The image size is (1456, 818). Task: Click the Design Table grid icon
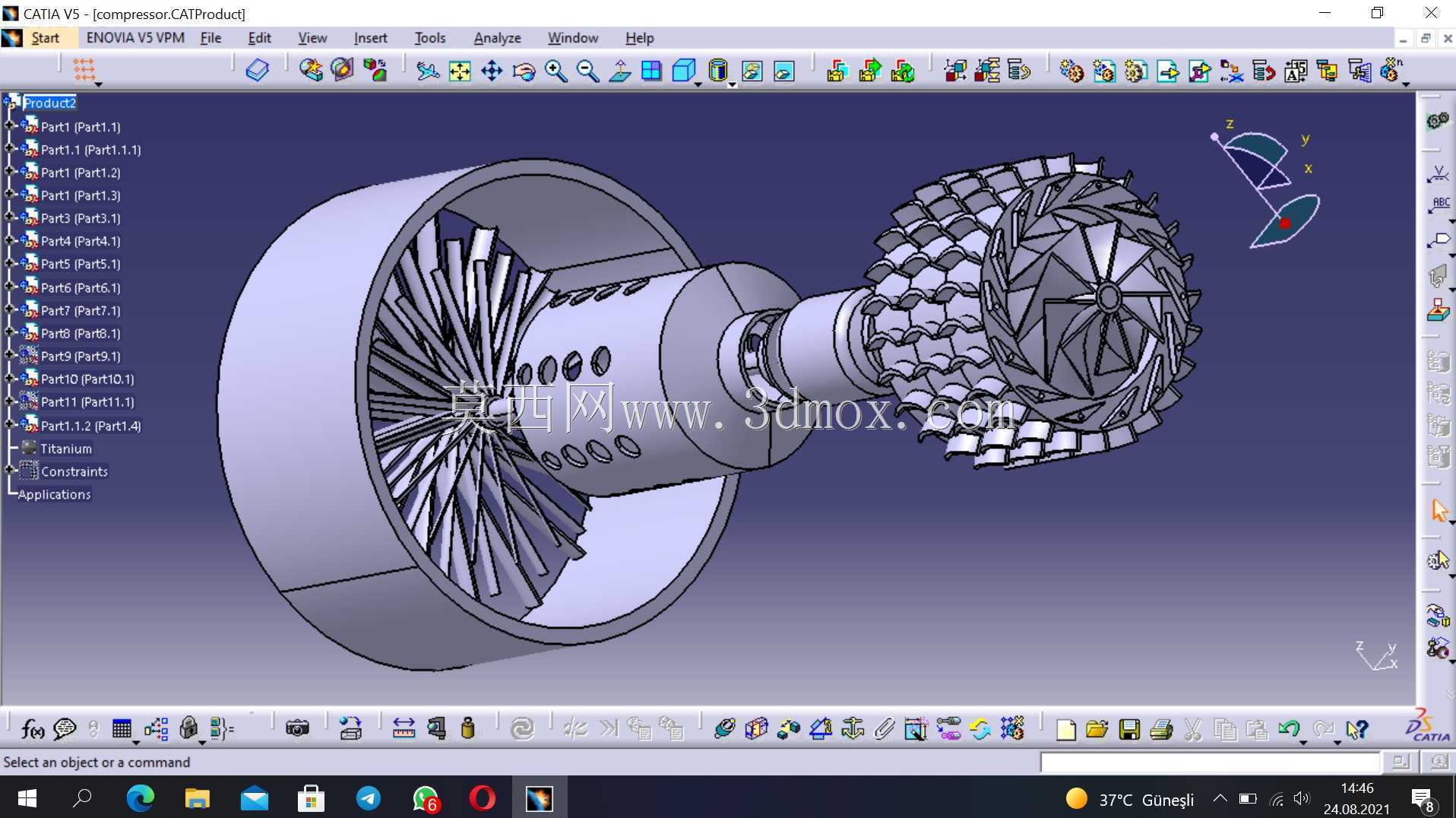coord(122,729)
